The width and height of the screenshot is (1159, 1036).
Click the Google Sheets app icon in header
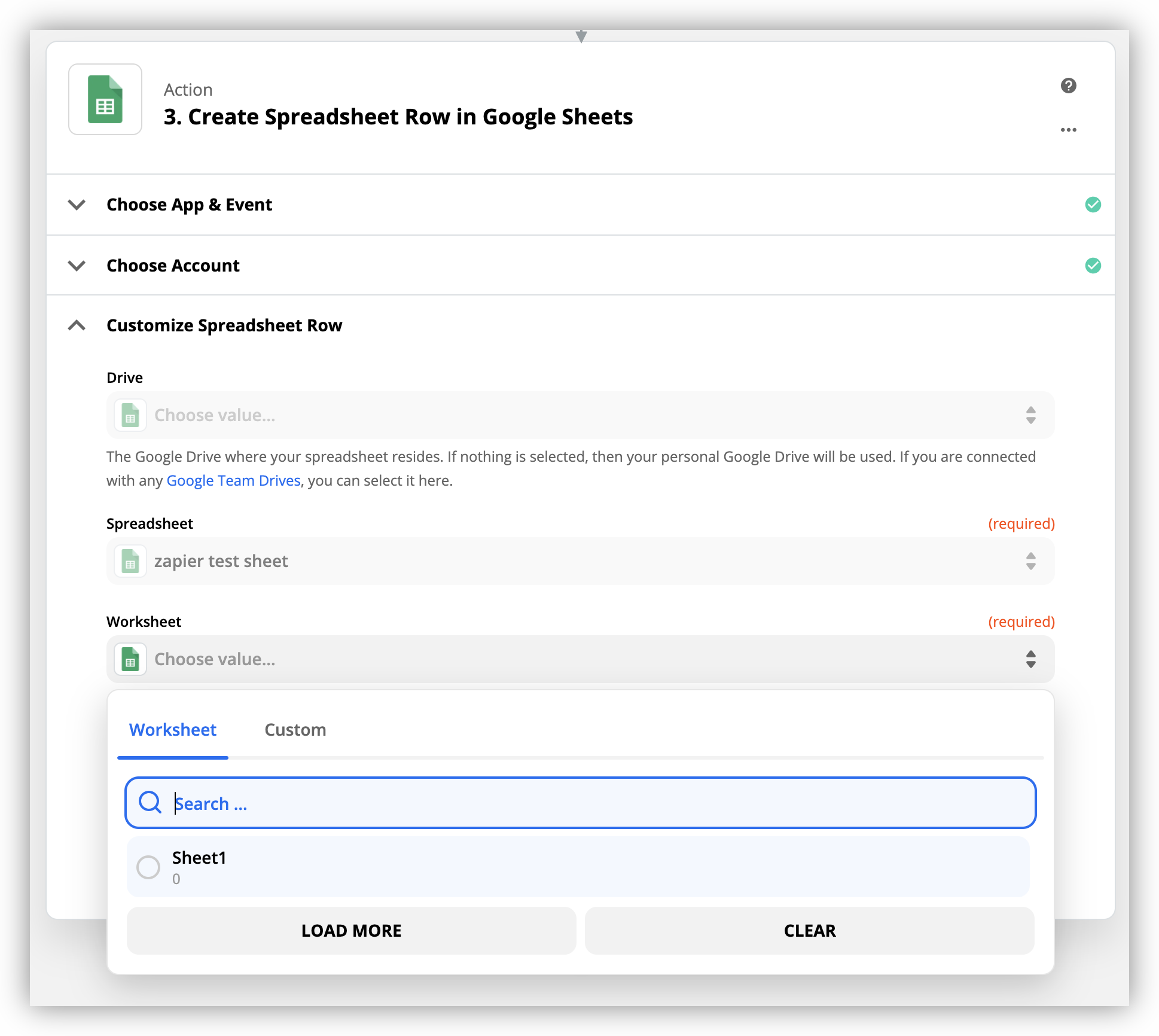coord(105,99)
